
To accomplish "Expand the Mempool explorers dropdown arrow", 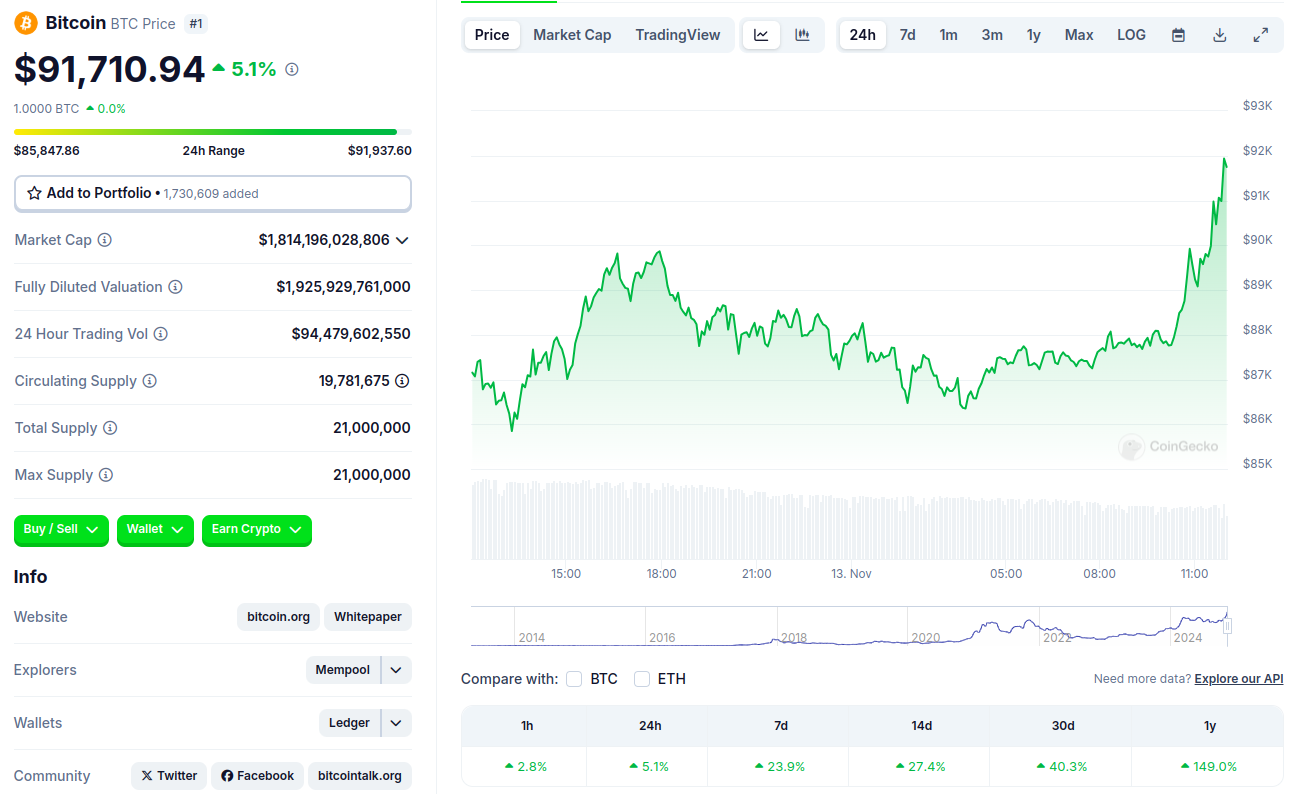I will click(396, 670).
